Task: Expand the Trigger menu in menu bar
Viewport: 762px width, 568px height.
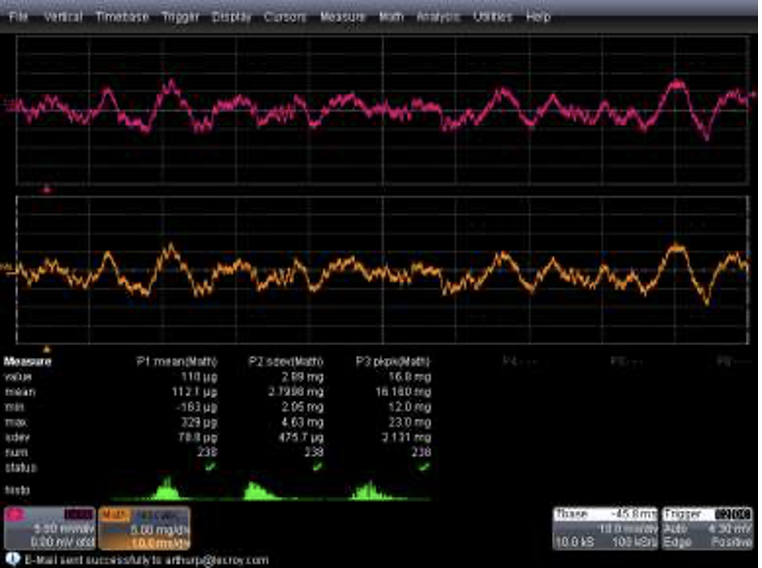Action: point(180,17)
